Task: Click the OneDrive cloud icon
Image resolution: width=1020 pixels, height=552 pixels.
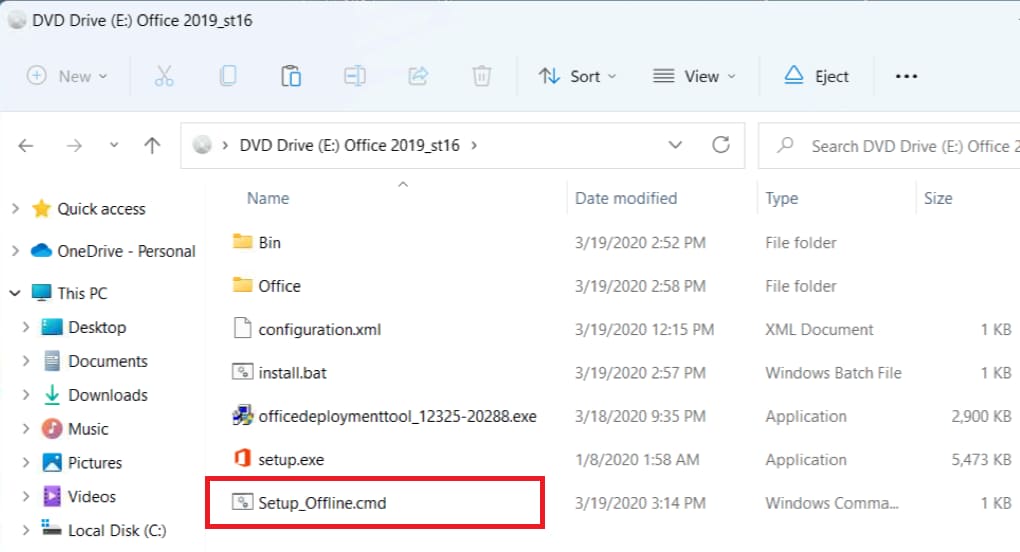Action: (41, 250)
